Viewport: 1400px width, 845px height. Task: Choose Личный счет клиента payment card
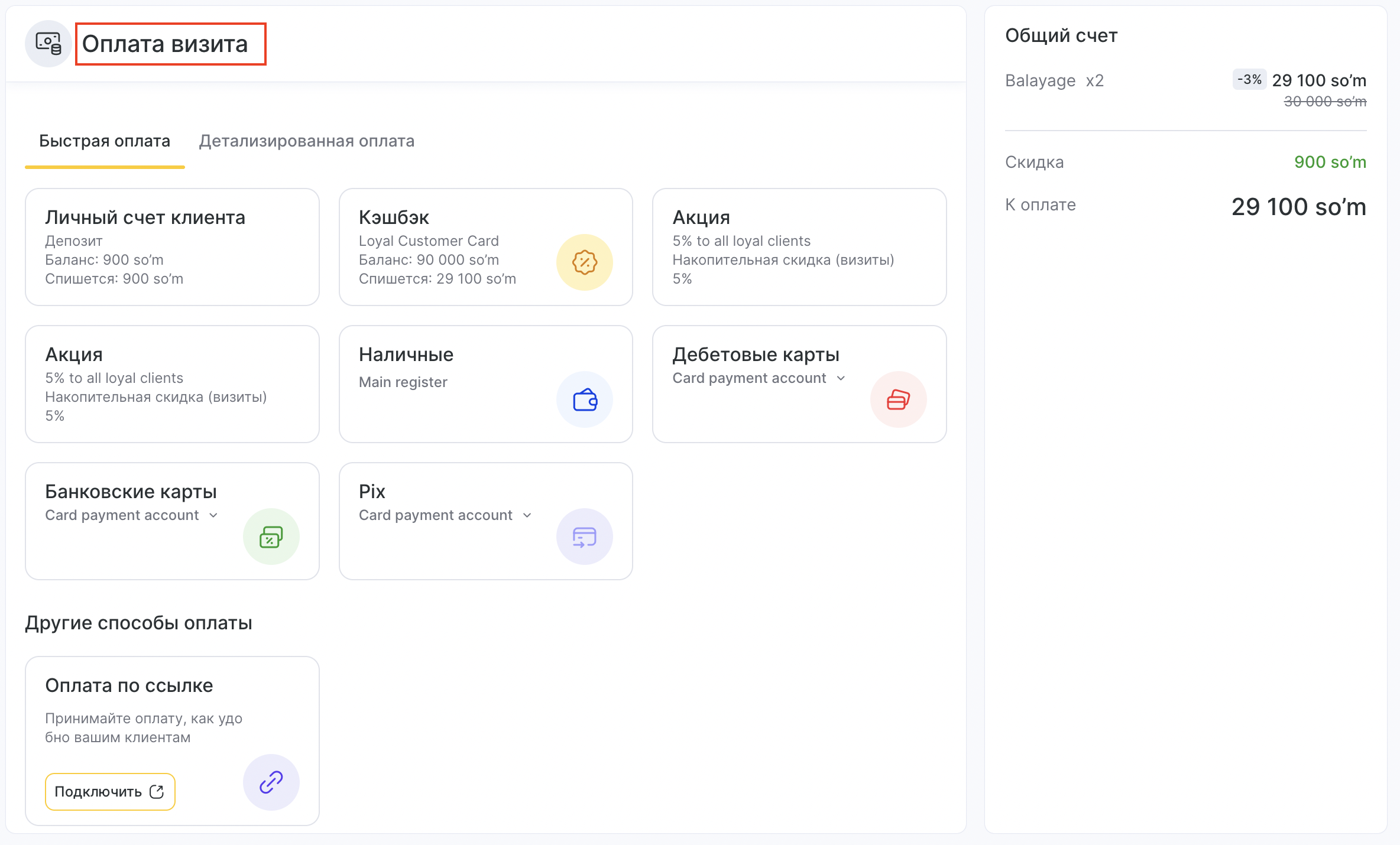click(x=172, y=247)
